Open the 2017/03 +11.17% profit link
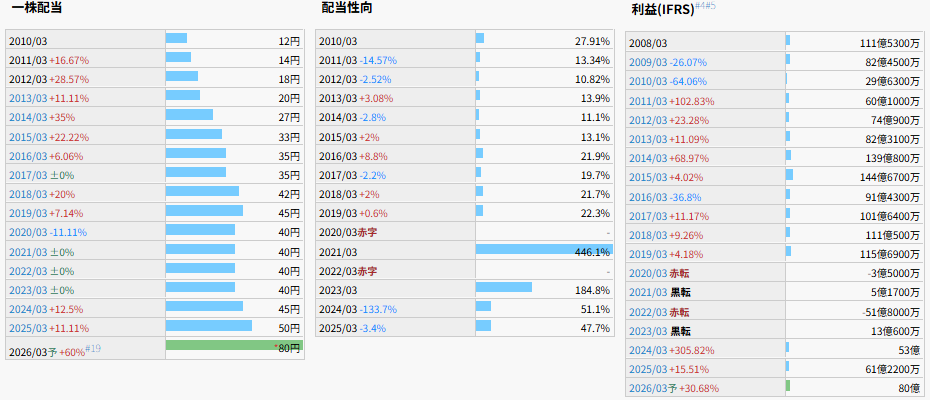The width and height of the screenshot is (930, 400). [x=647, y=216]
